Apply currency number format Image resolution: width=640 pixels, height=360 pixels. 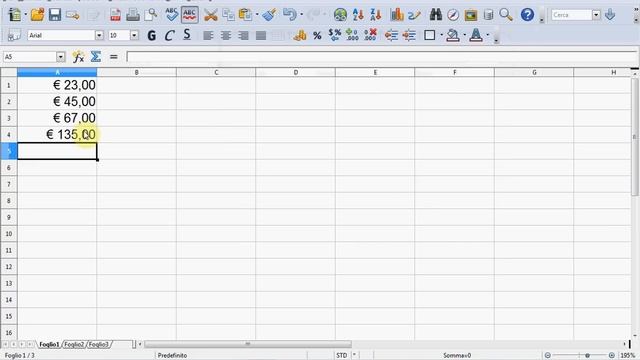pos(300,36)
